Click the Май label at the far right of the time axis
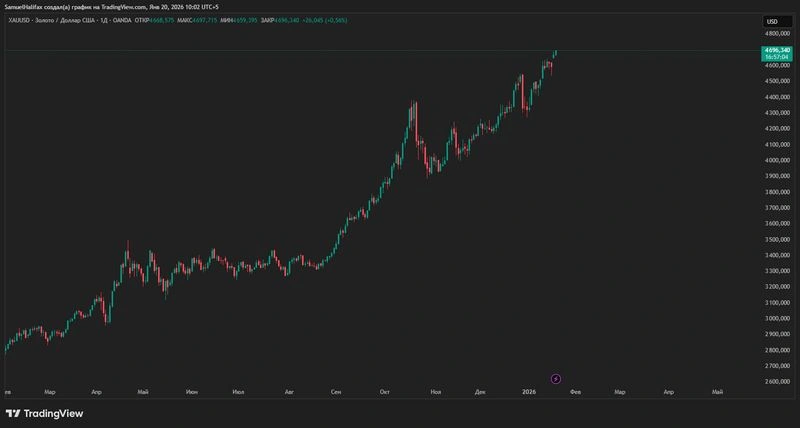800x428 pixels. point(717,392)
